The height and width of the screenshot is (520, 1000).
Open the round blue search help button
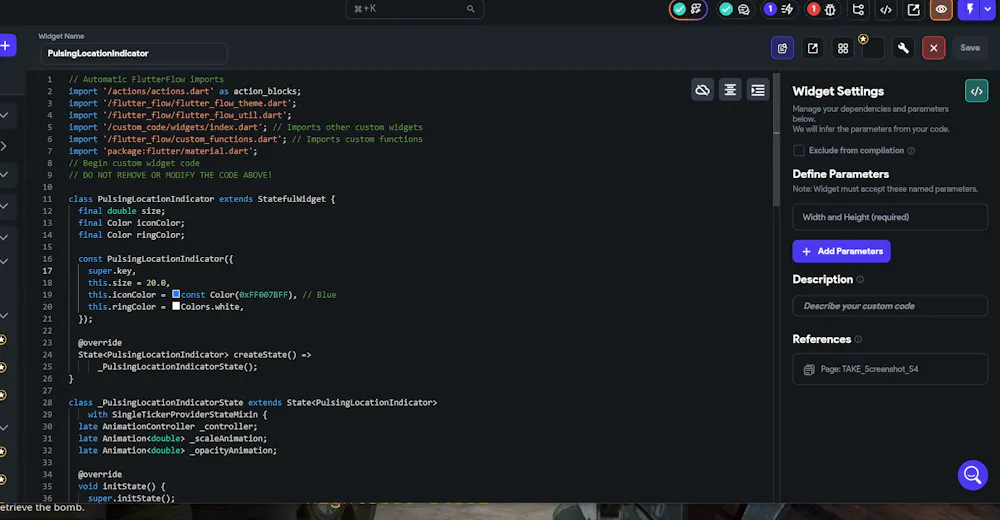[x=973, y=475]
